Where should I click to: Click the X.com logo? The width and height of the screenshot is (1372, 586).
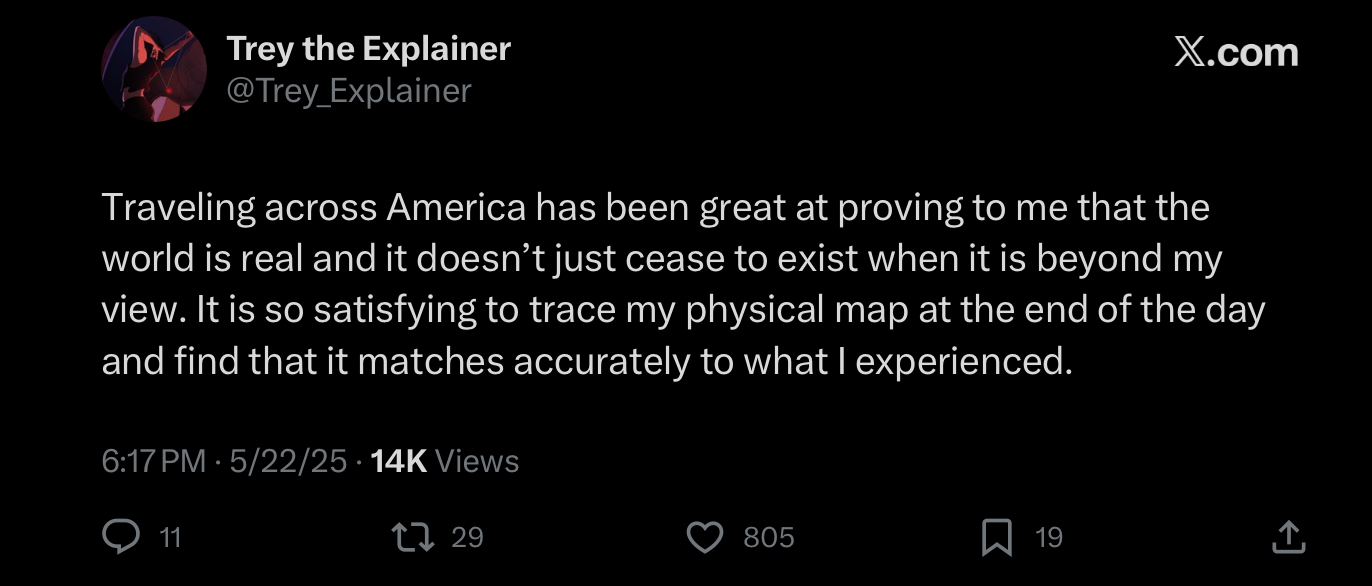click(x=1236, y=52)
